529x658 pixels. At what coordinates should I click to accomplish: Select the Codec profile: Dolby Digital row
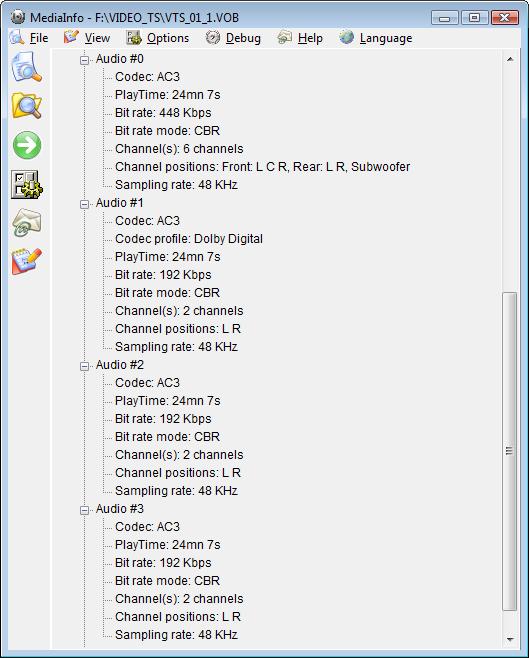pyautogui.click(x=189, y=239)
